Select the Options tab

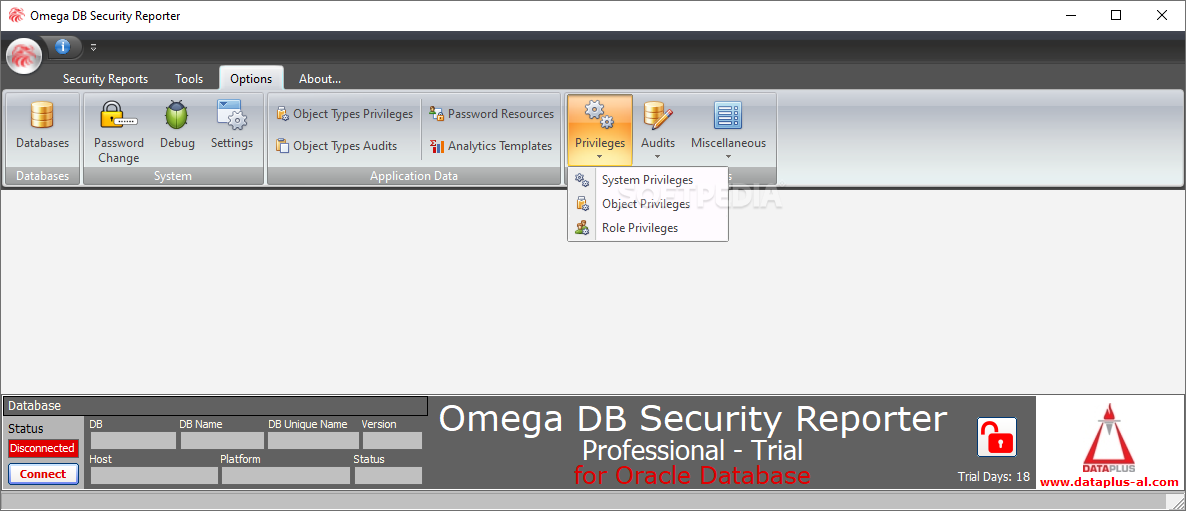coord(251,79)
